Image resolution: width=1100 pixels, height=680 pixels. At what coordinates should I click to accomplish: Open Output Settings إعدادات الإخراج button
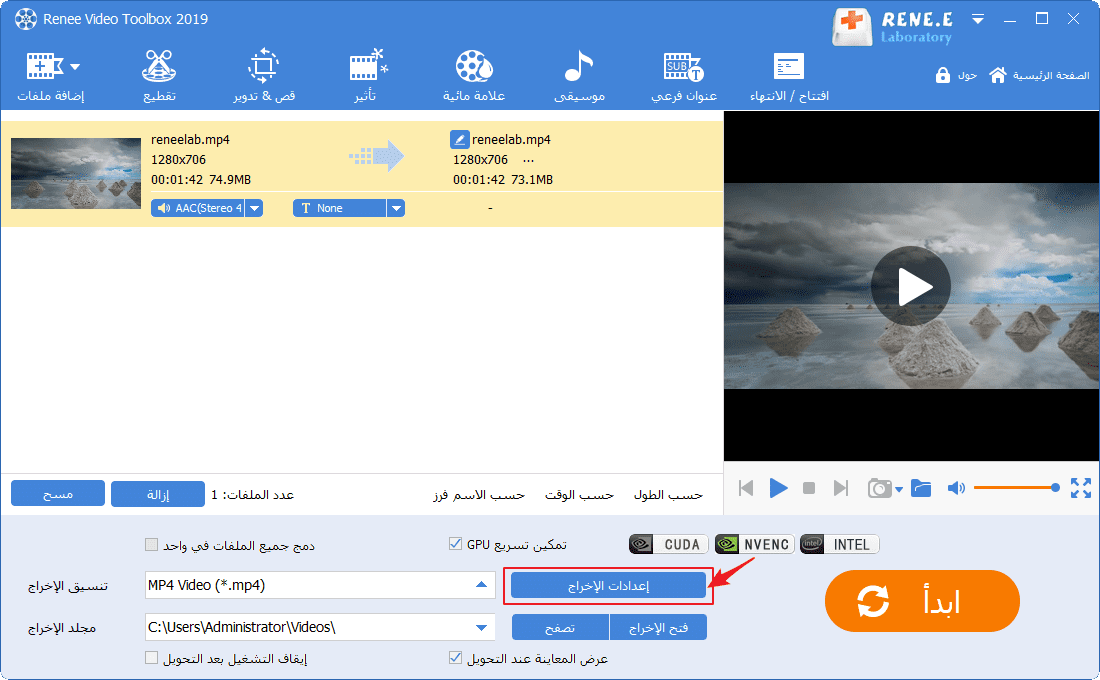click(x=608, y=586)
